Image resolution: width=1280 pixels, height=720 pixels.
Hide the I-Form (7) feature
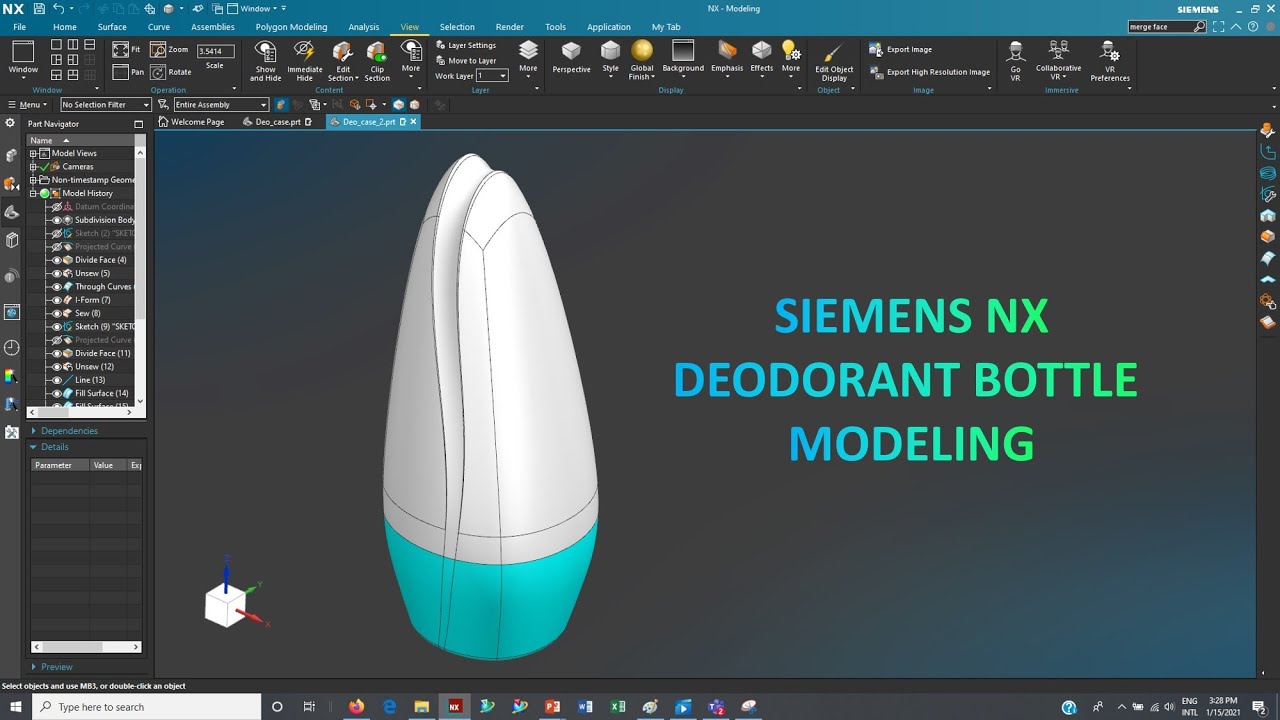(57, 300)
